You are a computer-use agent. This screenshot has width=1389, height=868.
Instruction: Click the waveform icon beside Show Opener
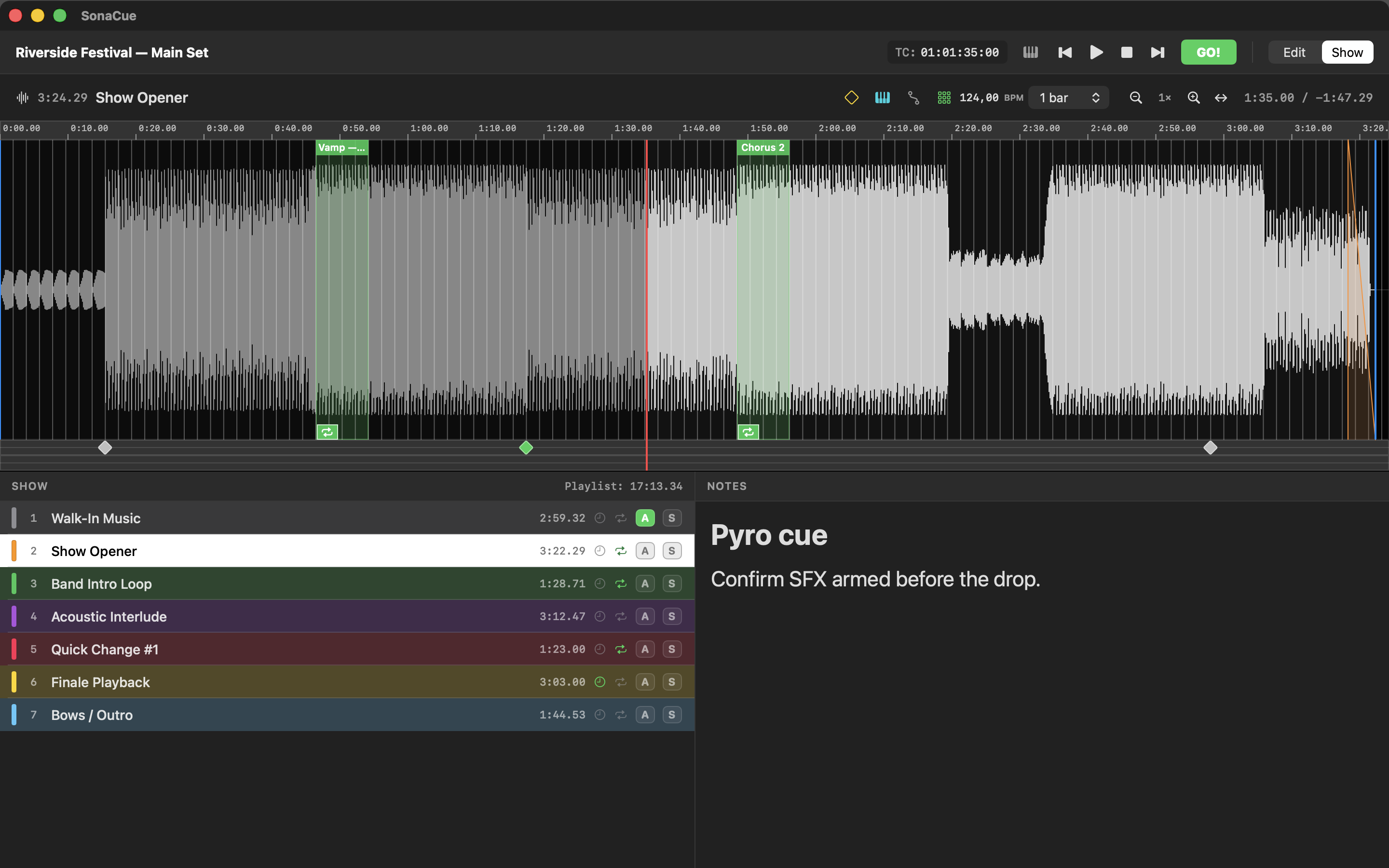[x=22, y=97]
